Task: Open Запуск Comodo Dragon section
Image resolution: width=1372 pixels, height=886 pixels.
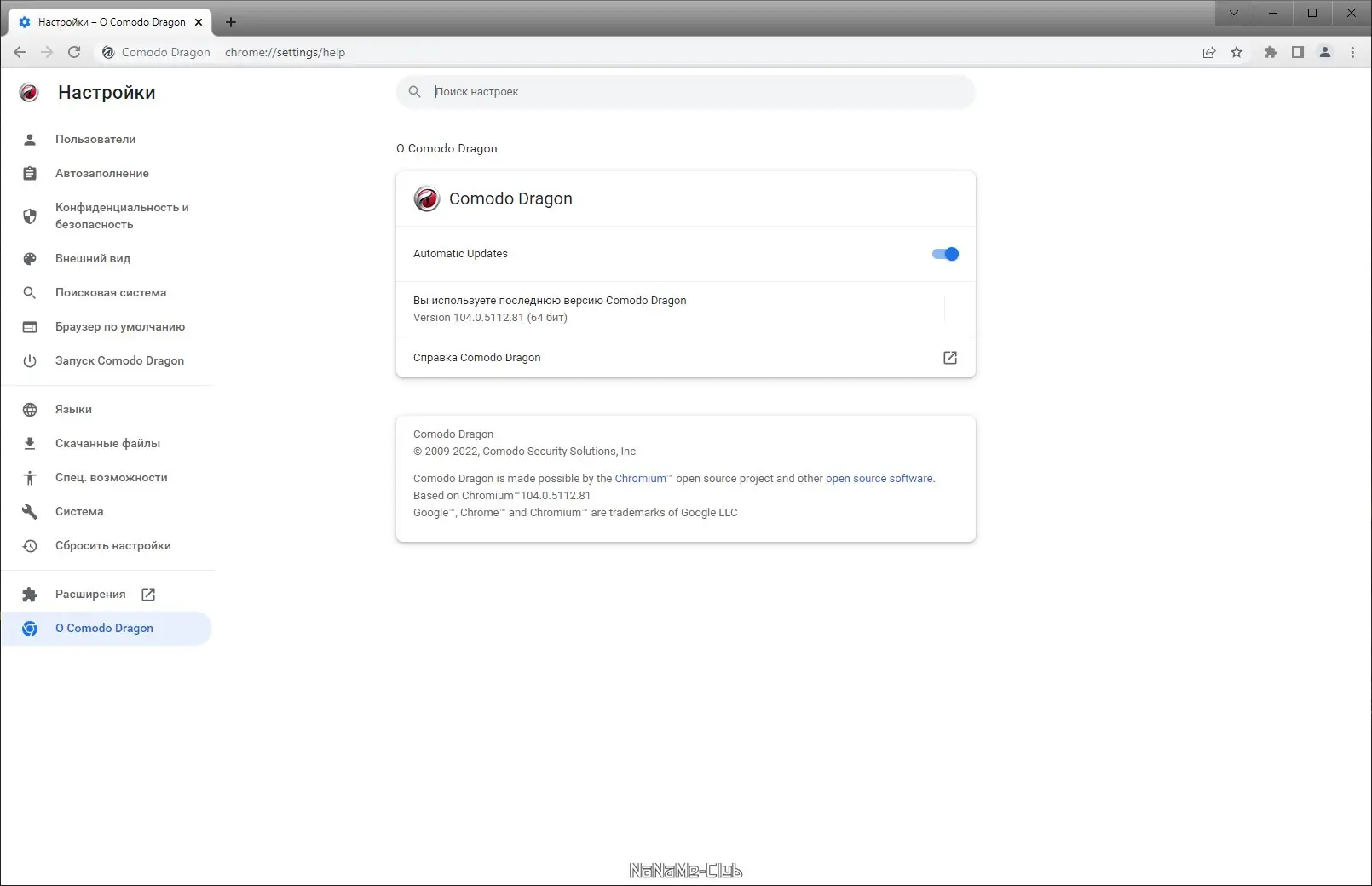Action: (107, 360)
